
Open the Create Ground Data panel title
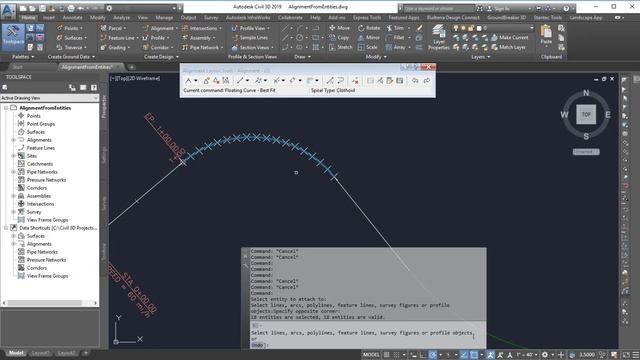pyautogui.click(x=71, y=57)
